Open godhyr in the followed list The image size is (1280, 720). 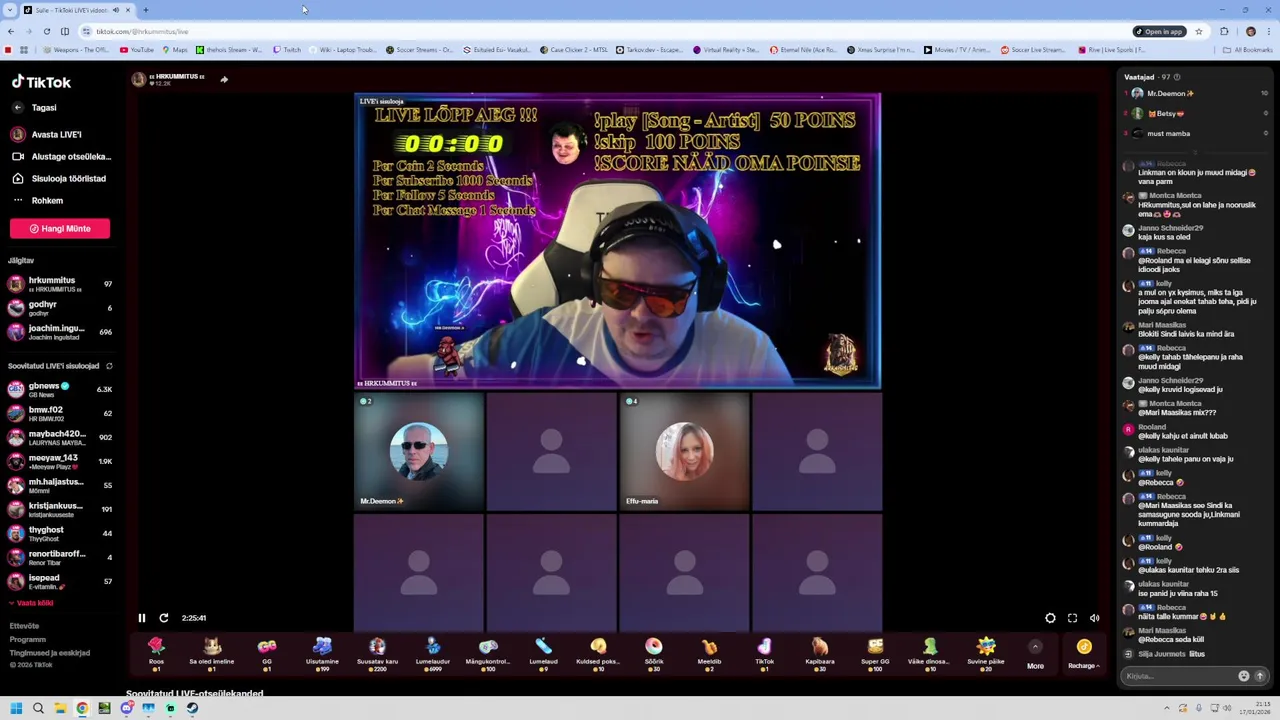60,308
